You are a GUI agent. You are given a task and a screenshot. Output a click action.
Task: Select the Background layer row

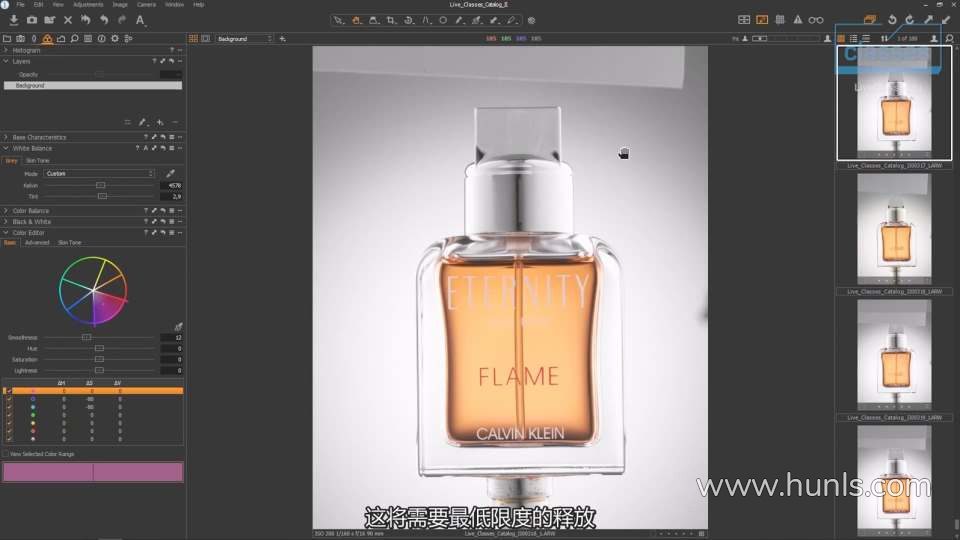pyautogui.click(x=93, y=86)
